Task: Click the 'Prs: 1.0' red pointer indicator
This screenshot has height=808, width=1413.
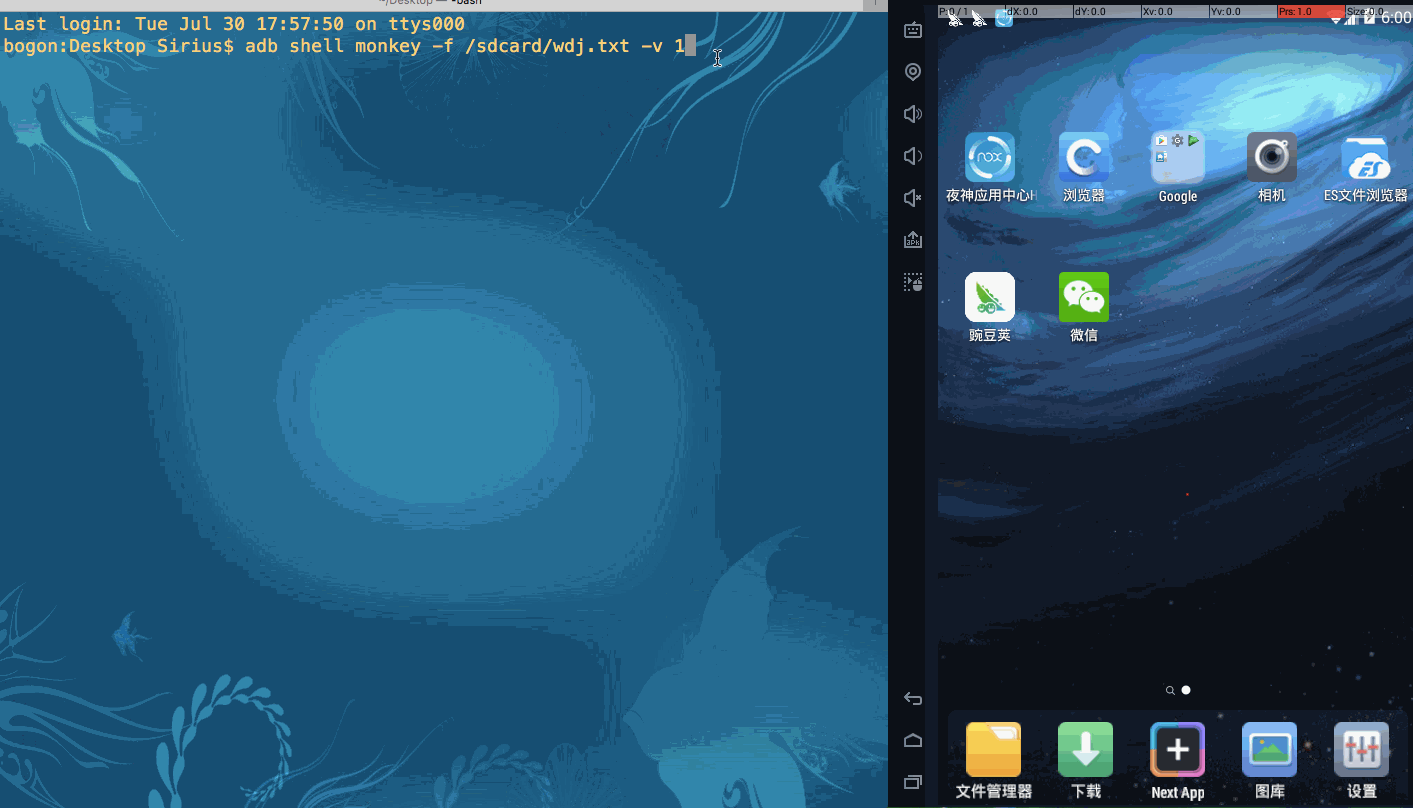Action: pyautogui.click(x=1310, y=11)
